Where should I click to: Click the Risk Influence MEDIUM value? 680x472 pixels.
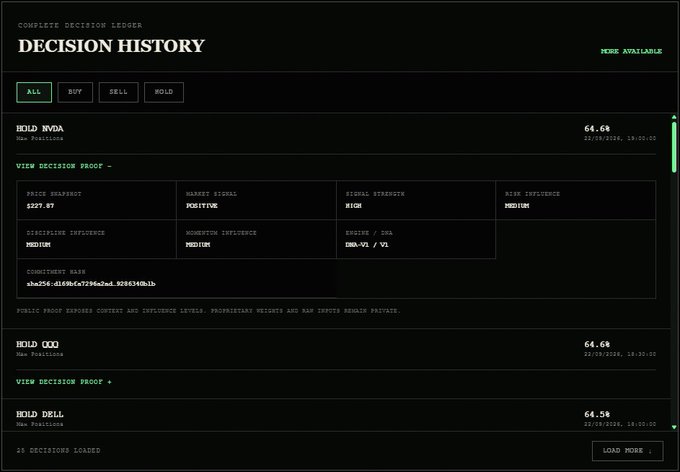[517, 206]
